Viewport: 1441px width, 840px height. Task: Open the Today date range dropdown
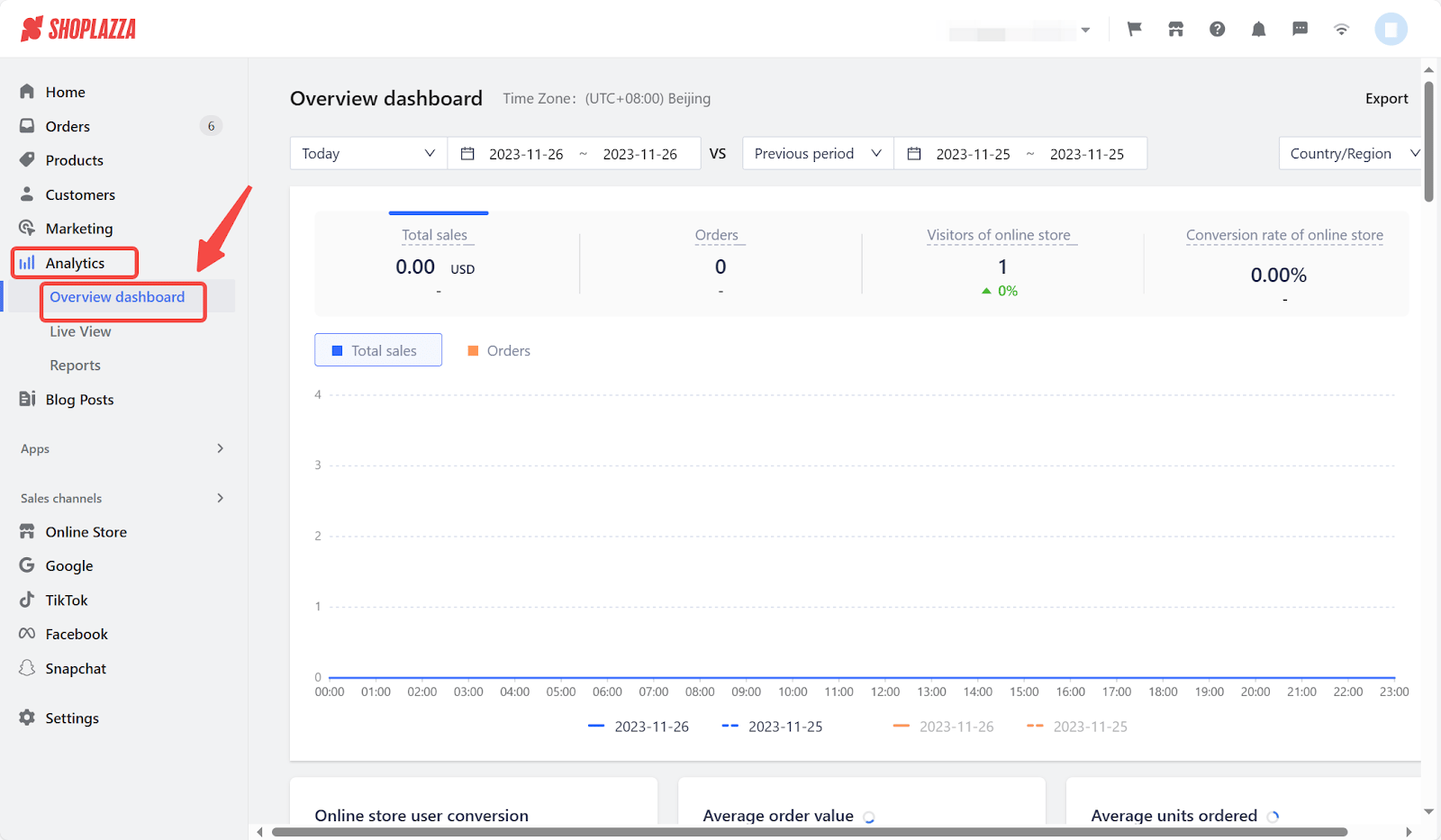368,154
